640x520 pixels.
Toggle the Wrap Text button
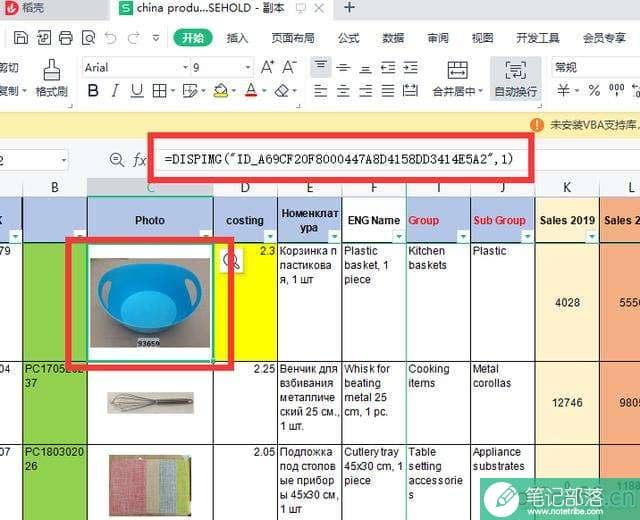point(516,79)
